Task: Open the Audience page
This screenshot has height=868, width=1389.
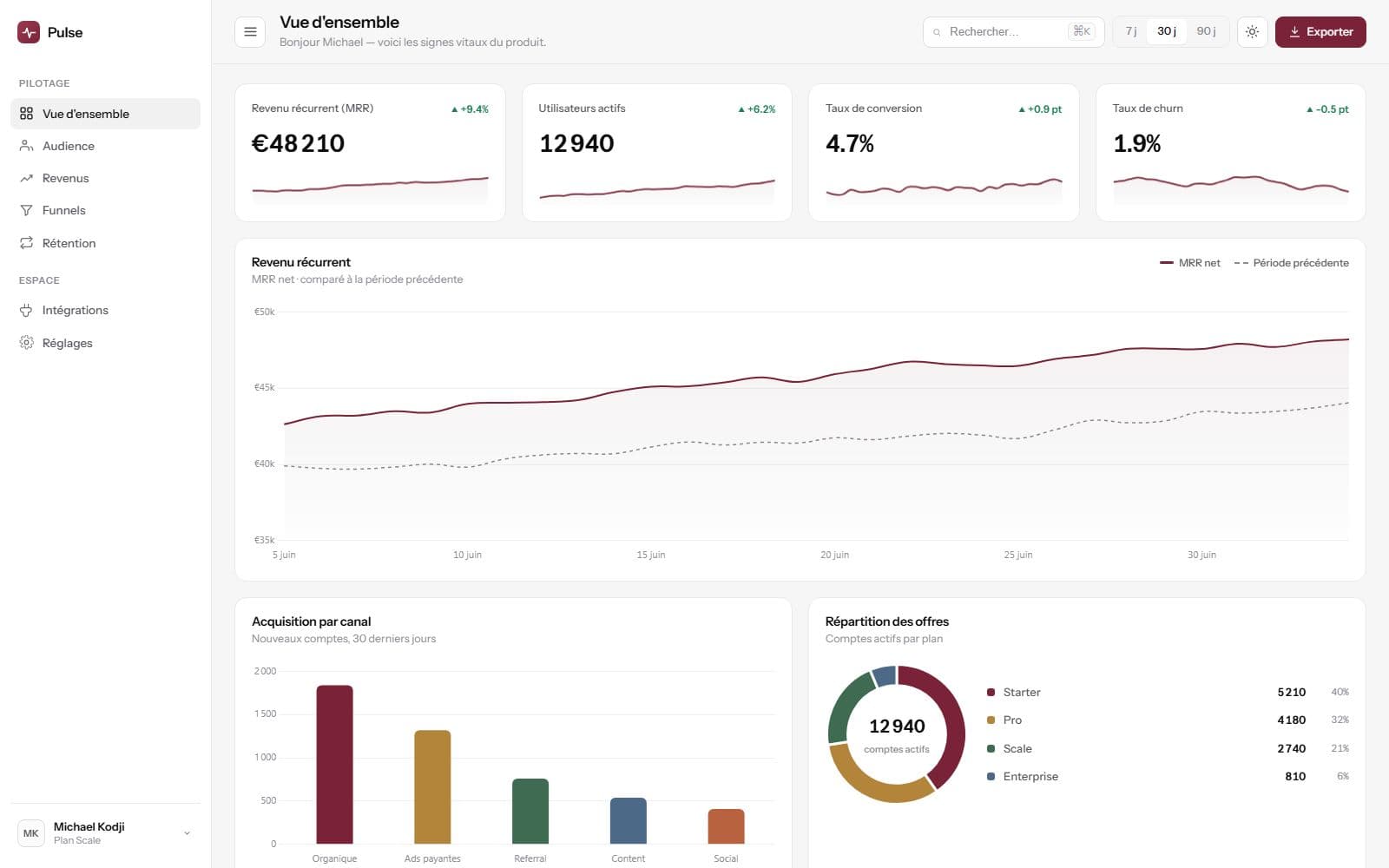Action: tap(105, 146)
